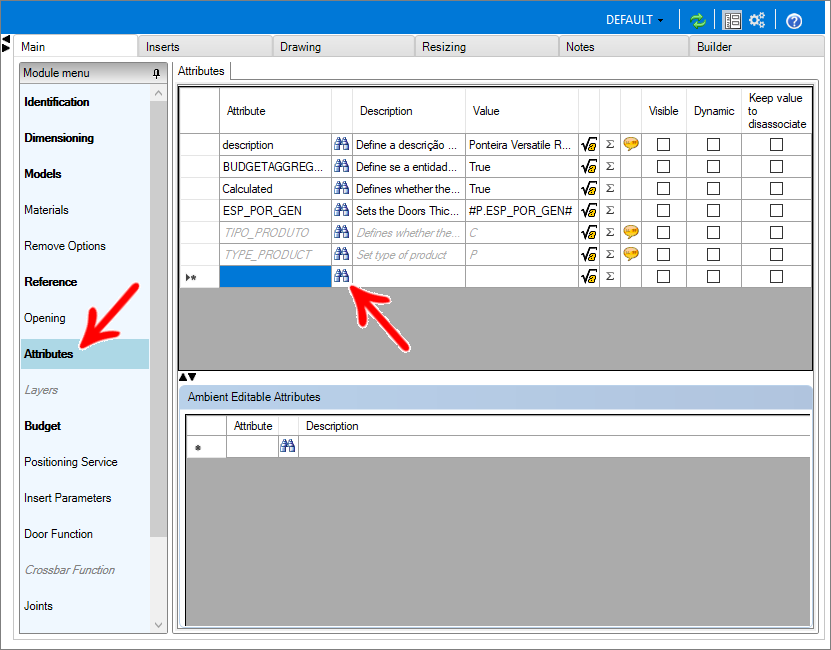Pin the Module menu panel

tap(156, 73)
